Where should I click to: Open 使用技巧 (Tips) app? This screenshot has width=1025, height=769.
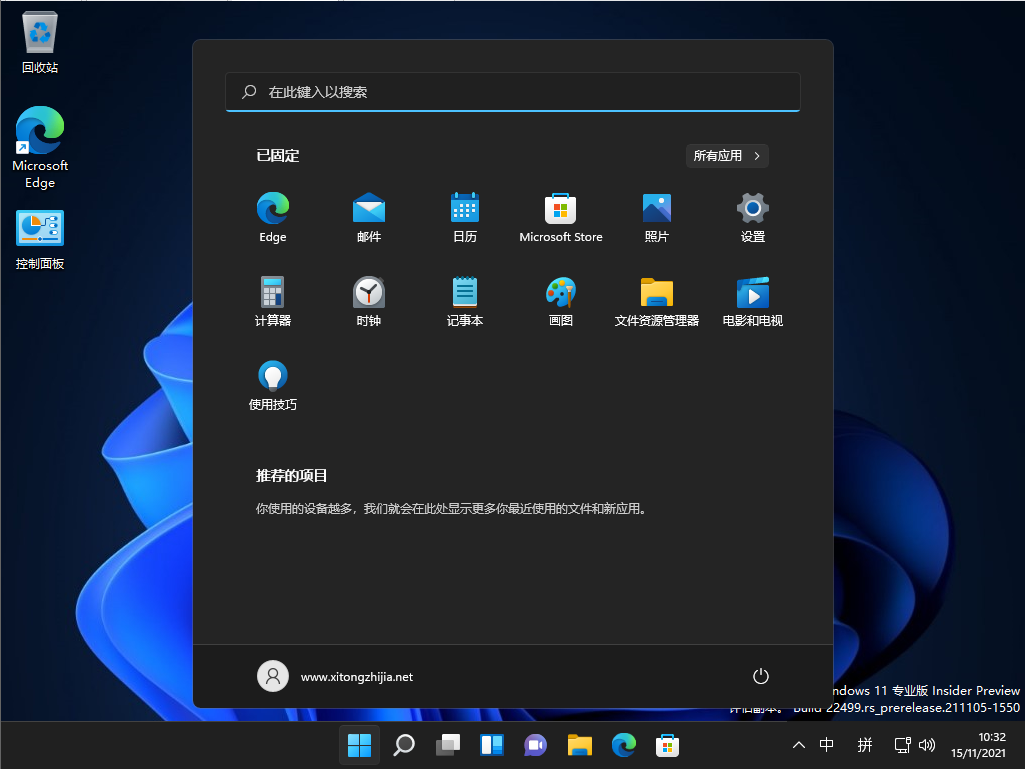coord(273,385)
